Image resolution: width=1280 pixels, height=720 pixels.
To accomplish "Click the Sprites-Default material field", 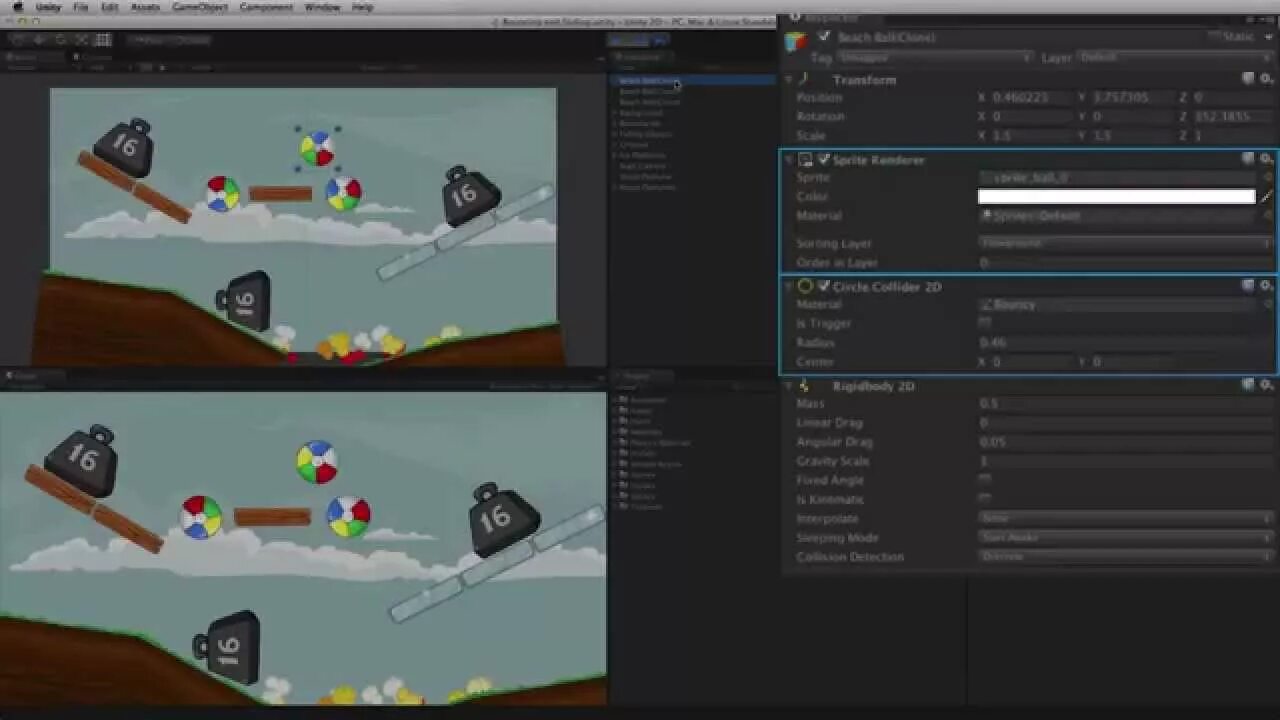I will [x=1118, y=216].
